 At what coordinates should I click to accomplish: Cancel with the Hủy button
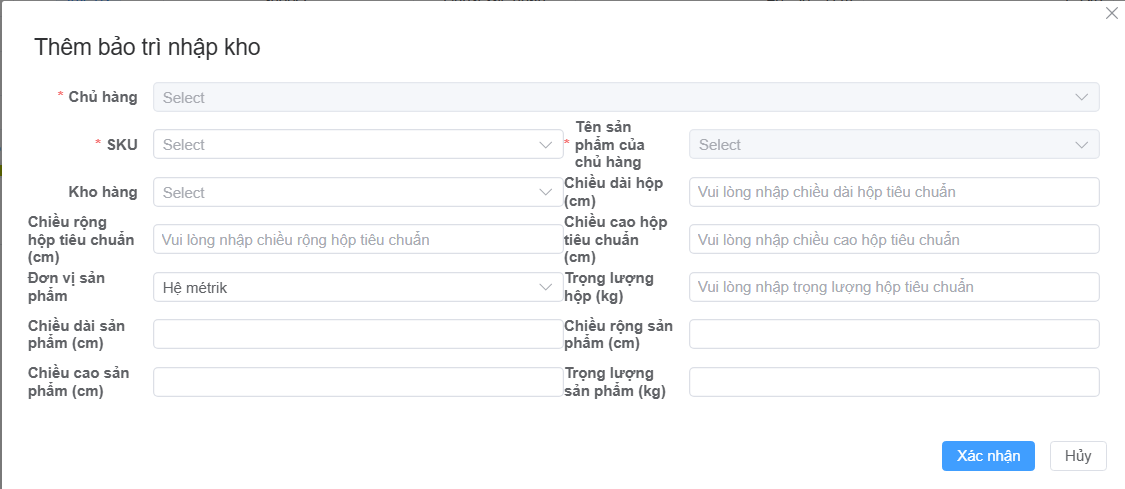(1077, 456)
